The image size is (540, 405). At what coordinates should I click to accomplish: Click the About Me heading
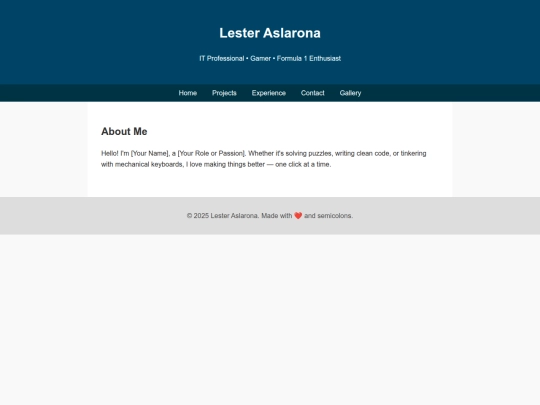[124, 131]
